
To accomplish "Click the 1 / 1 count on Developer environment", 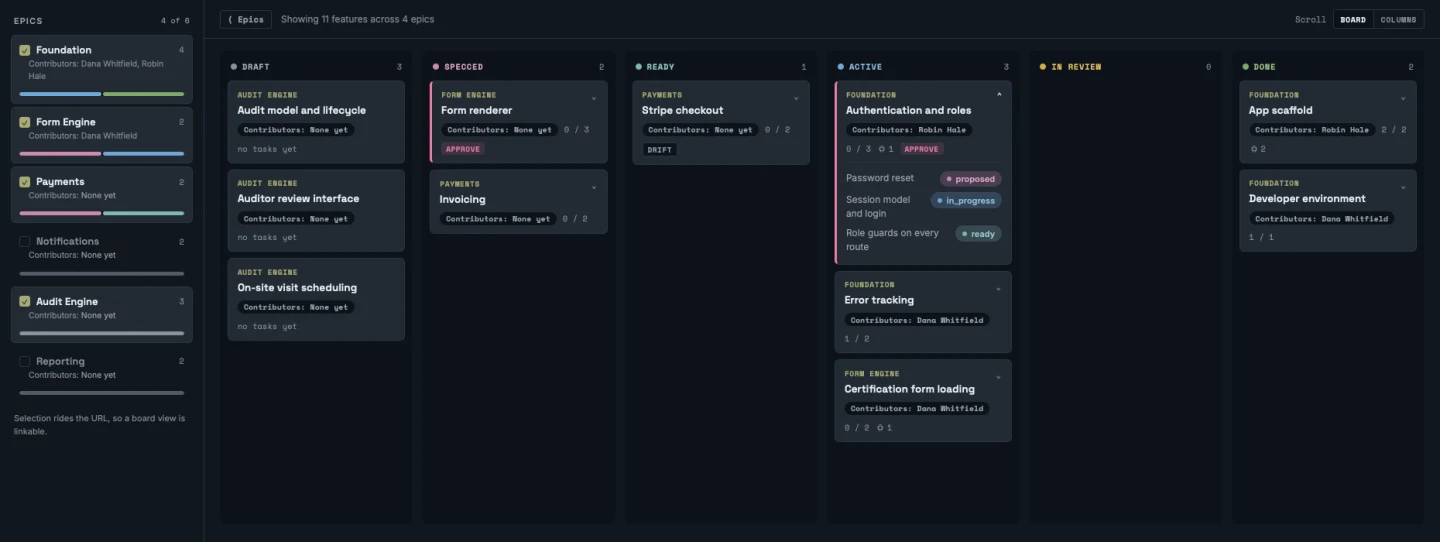I will (x=1262, y=237).
